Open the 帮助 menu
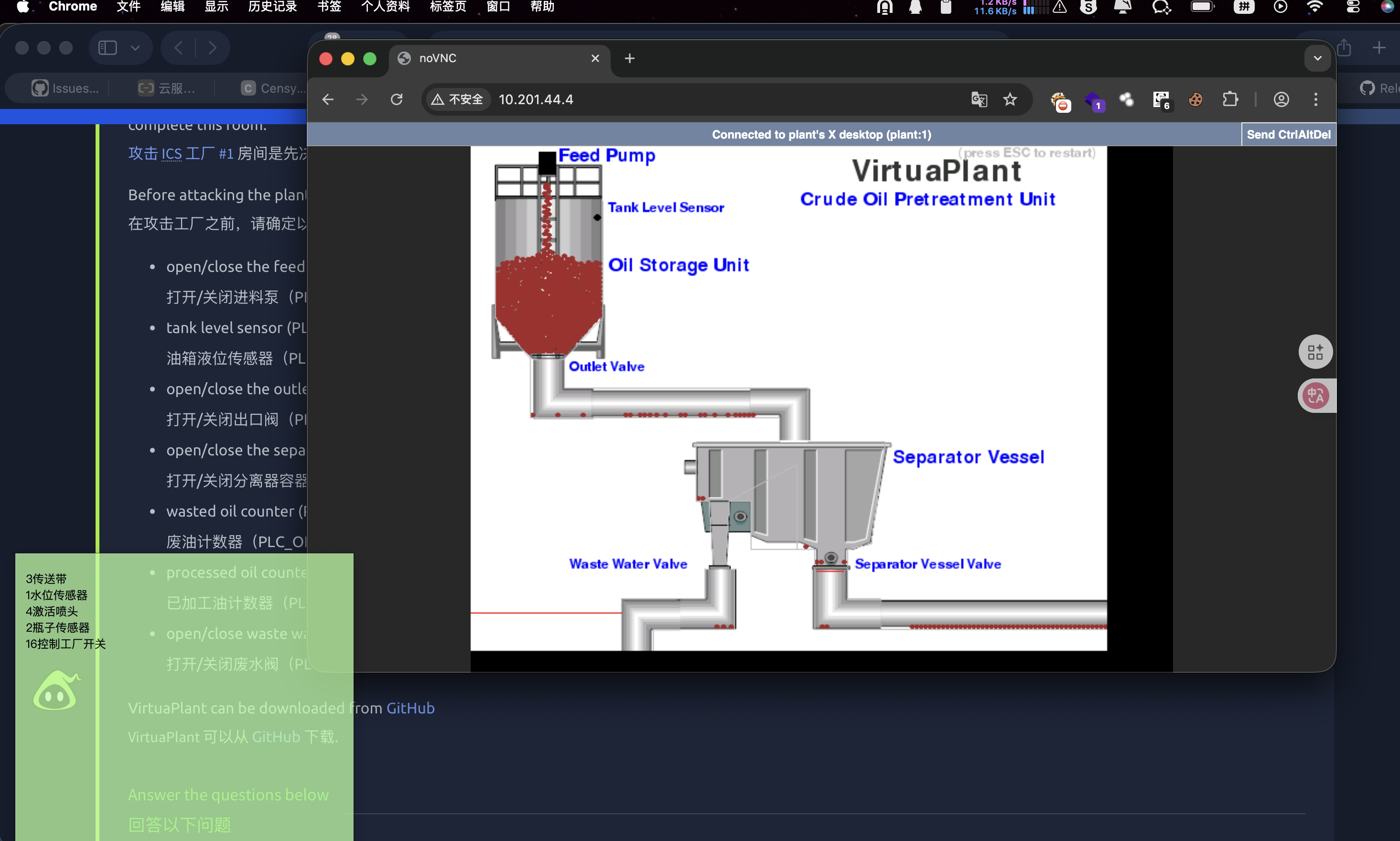Viewport: 1400px width, 841px height. tap(542, 7)
